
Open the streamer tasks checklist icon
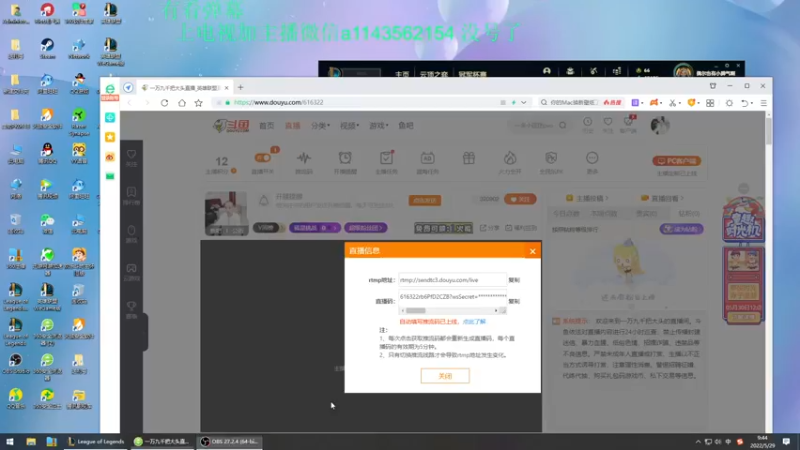386,158
